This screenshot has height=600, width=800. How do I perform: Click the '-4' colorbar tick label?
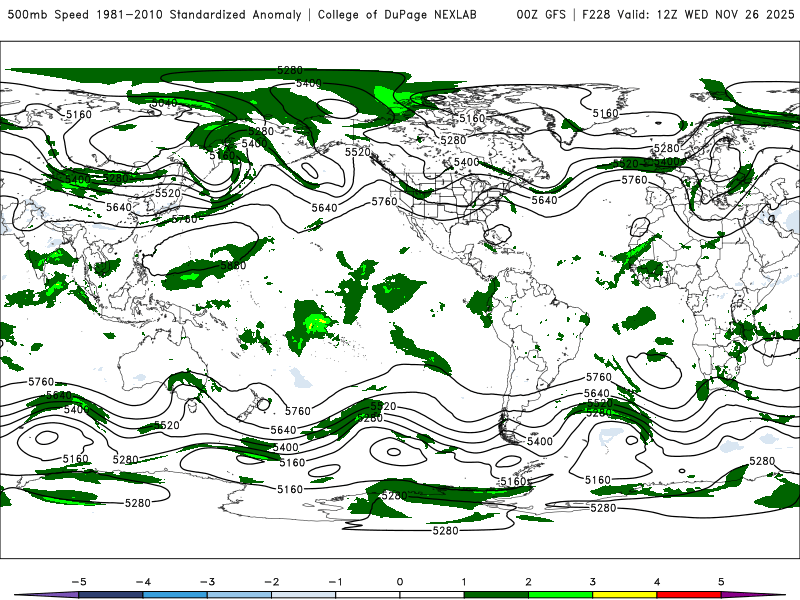coord(143,582)
